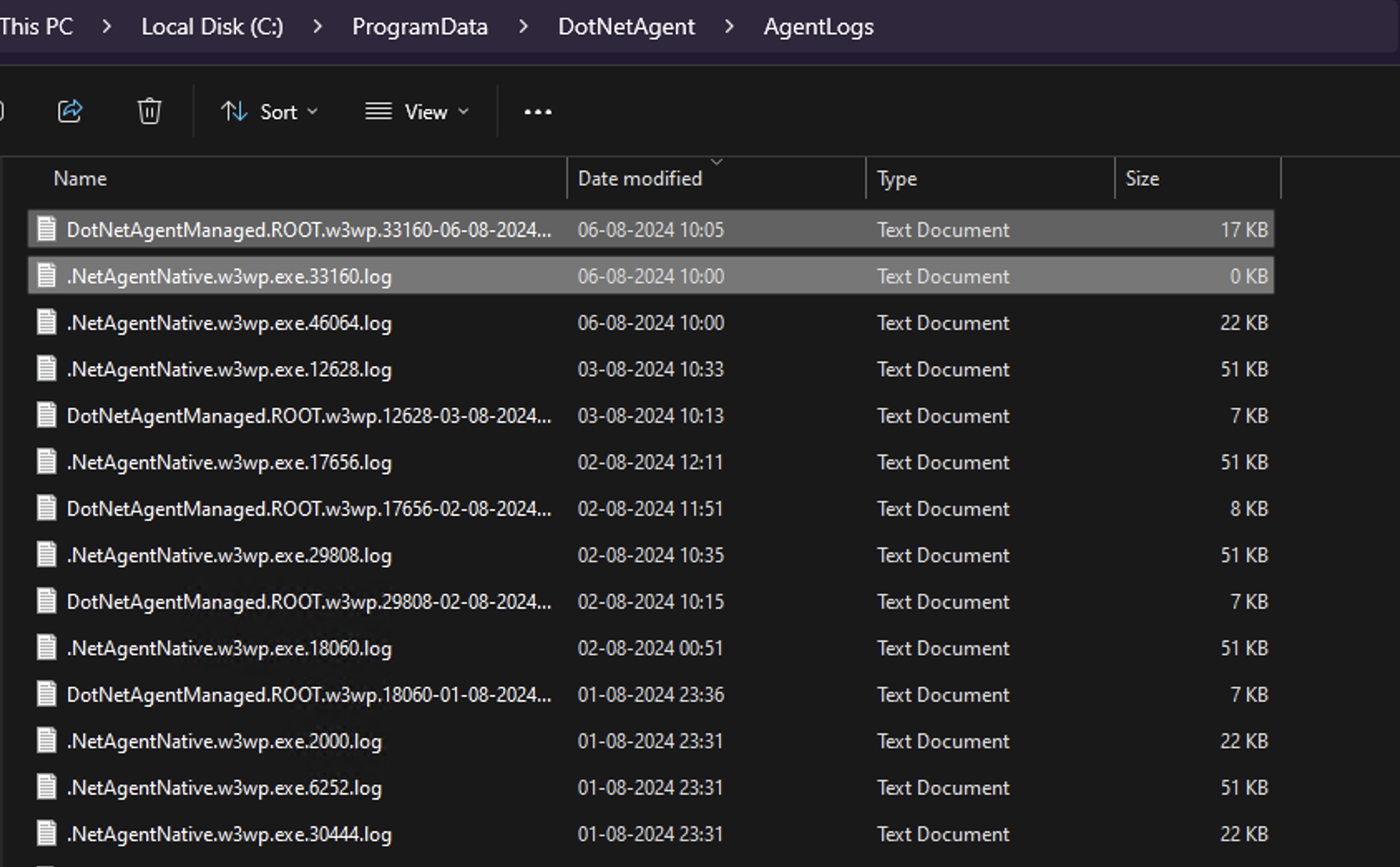Expand chevron after Local Disk (C:)
The height and width of the screenshot is (867, 1400).
click(317, 27)
